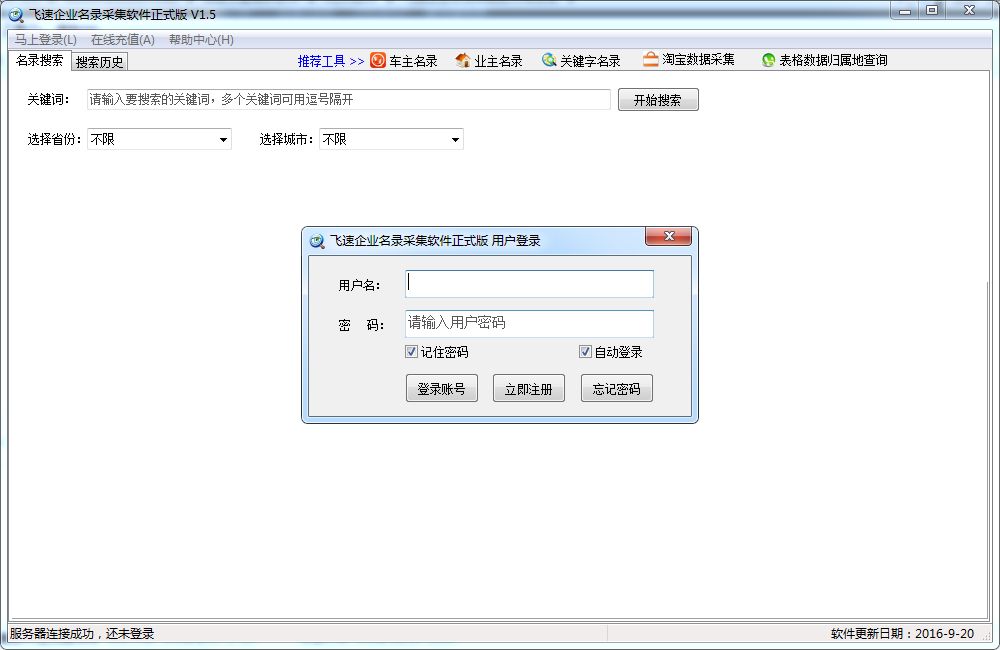The image size is (1000, 650).
Task: Click status text 服务器连接成功，还未登录
Action: pyautogui.click(x=82, y=633)
